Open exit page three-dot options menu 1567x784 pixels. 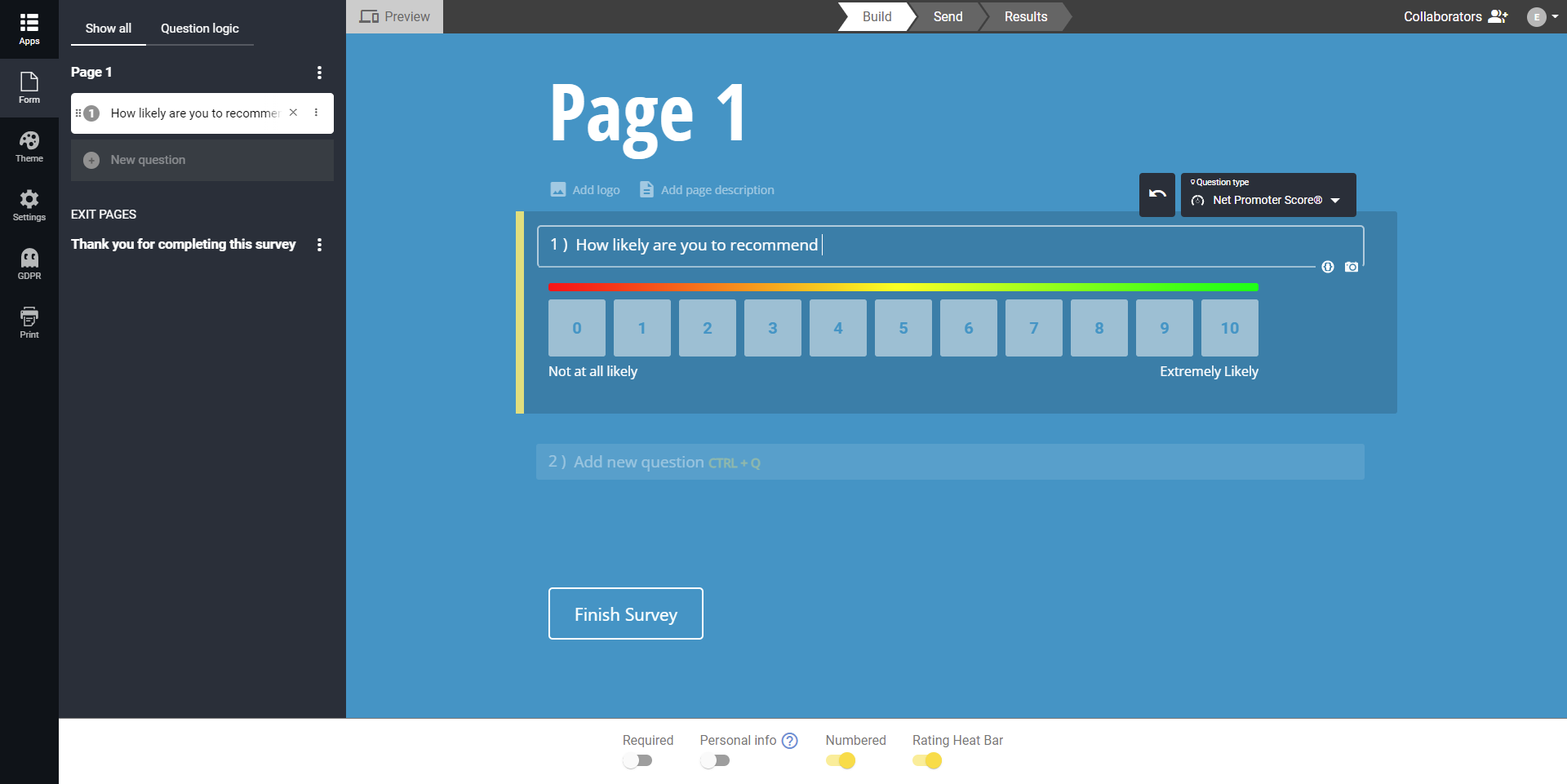[x=319, y=245]
